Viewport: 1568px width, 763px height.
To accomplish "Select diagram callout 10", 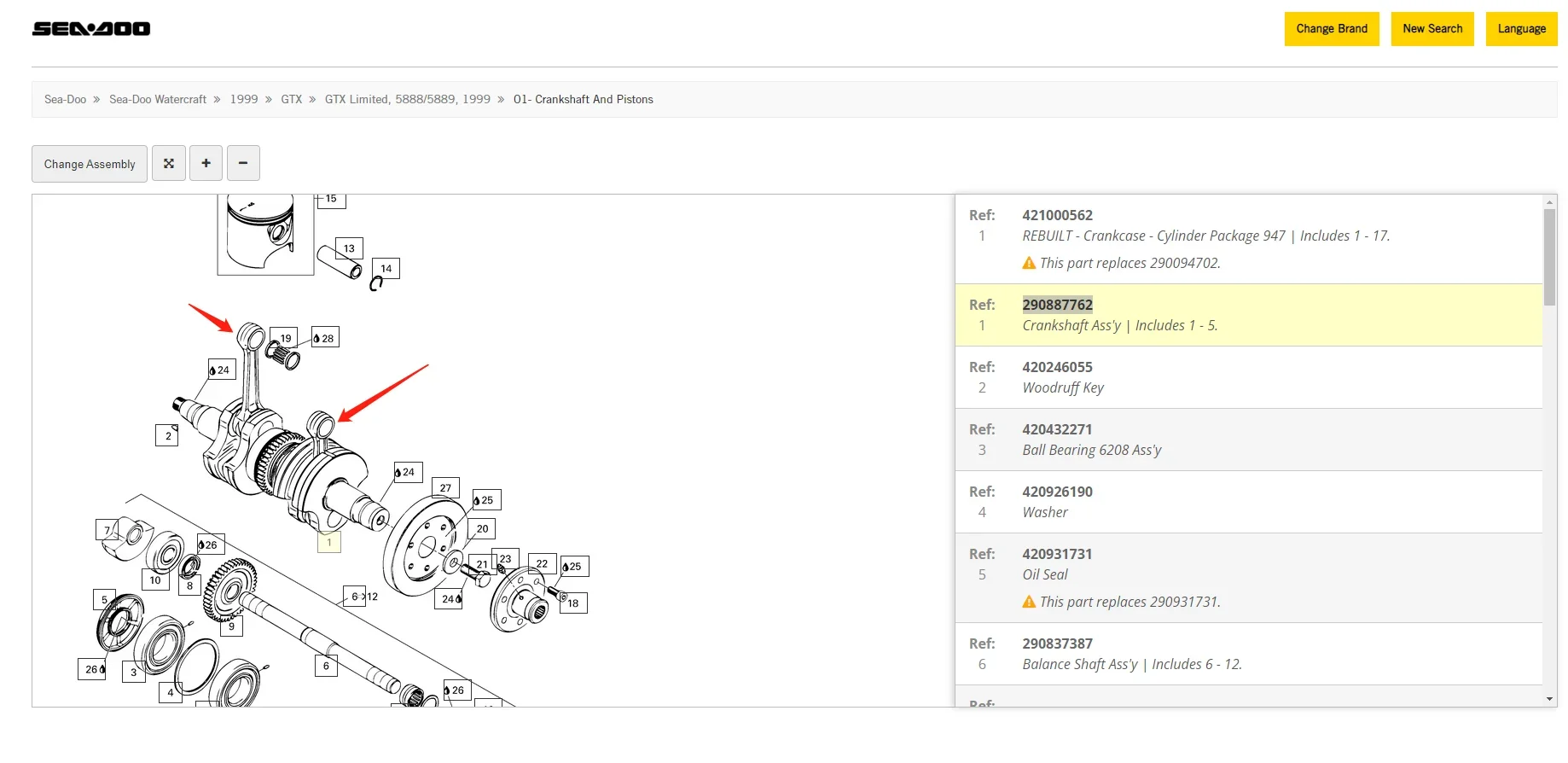I will [x=155, y=580].
